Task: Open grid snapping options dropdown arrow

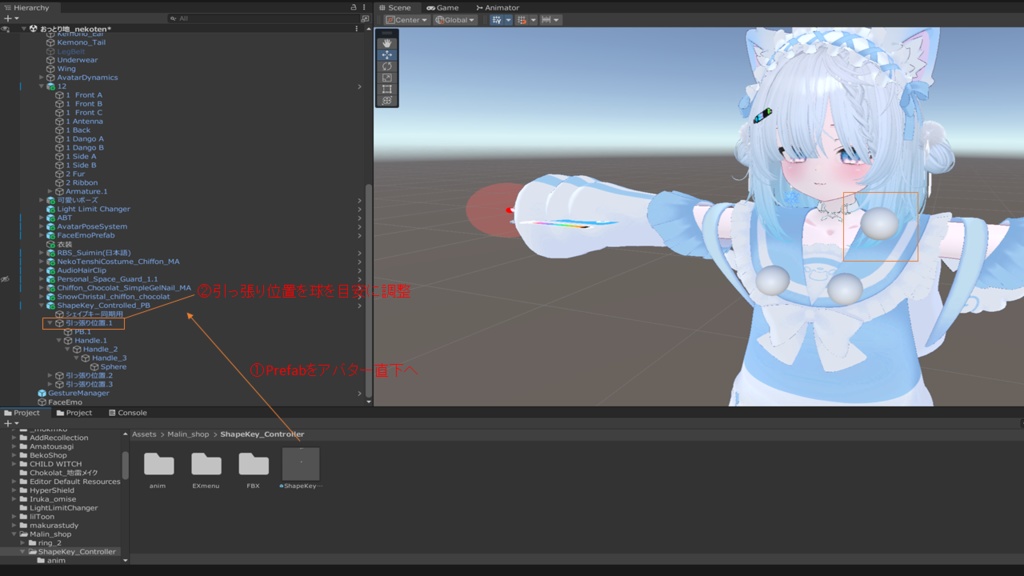Action: point(508,20)
